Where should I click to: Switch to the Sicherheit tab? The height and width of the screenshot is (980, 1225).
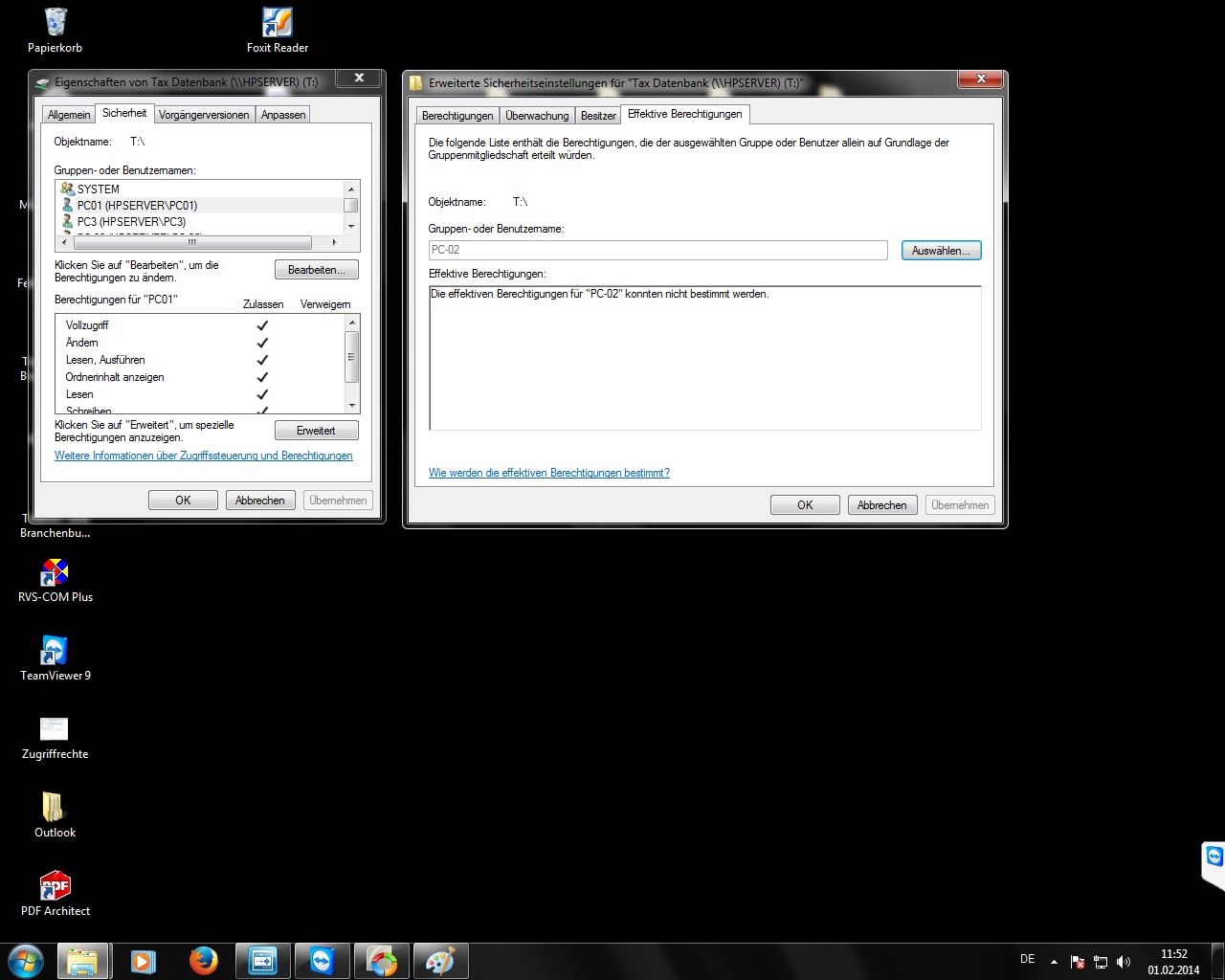click(124, 113)
